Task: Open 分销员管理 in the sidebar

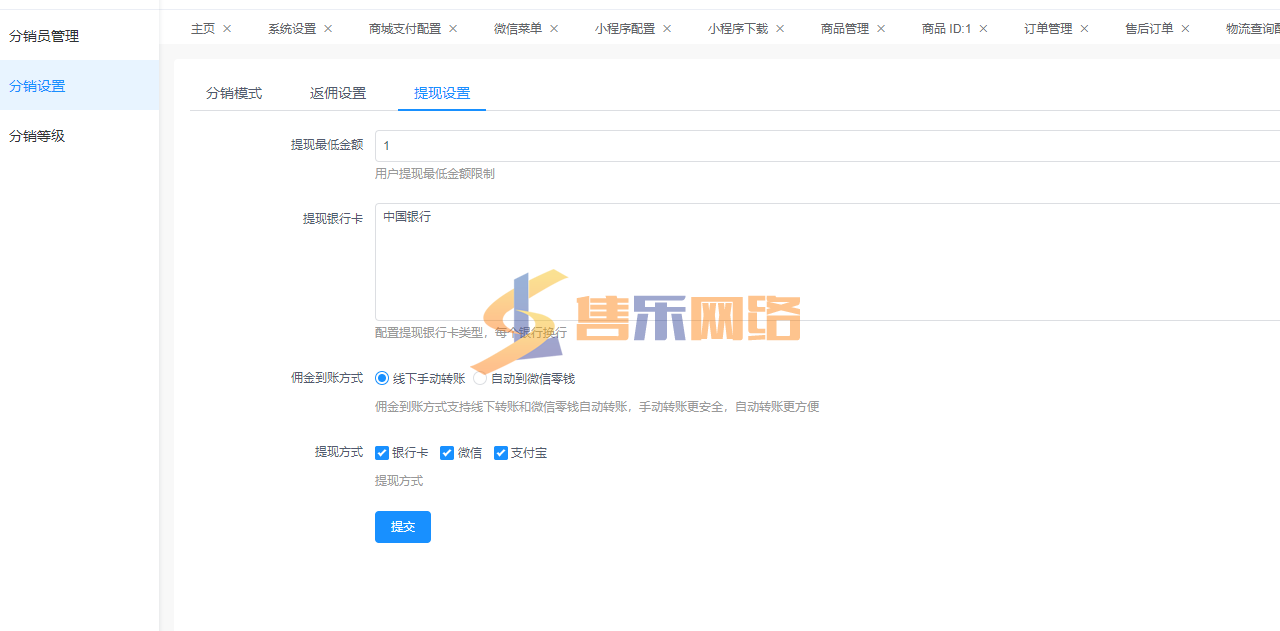Action: [x=79, y=36]
